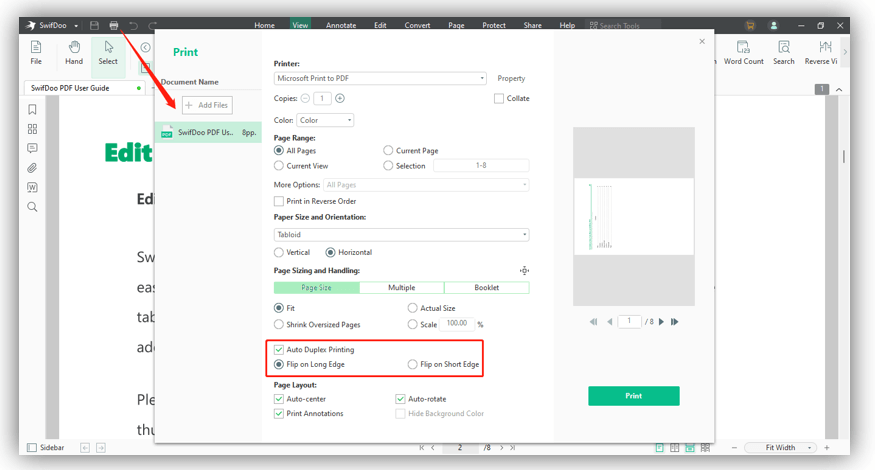Choose the Selection page range option

pos(388,166)
